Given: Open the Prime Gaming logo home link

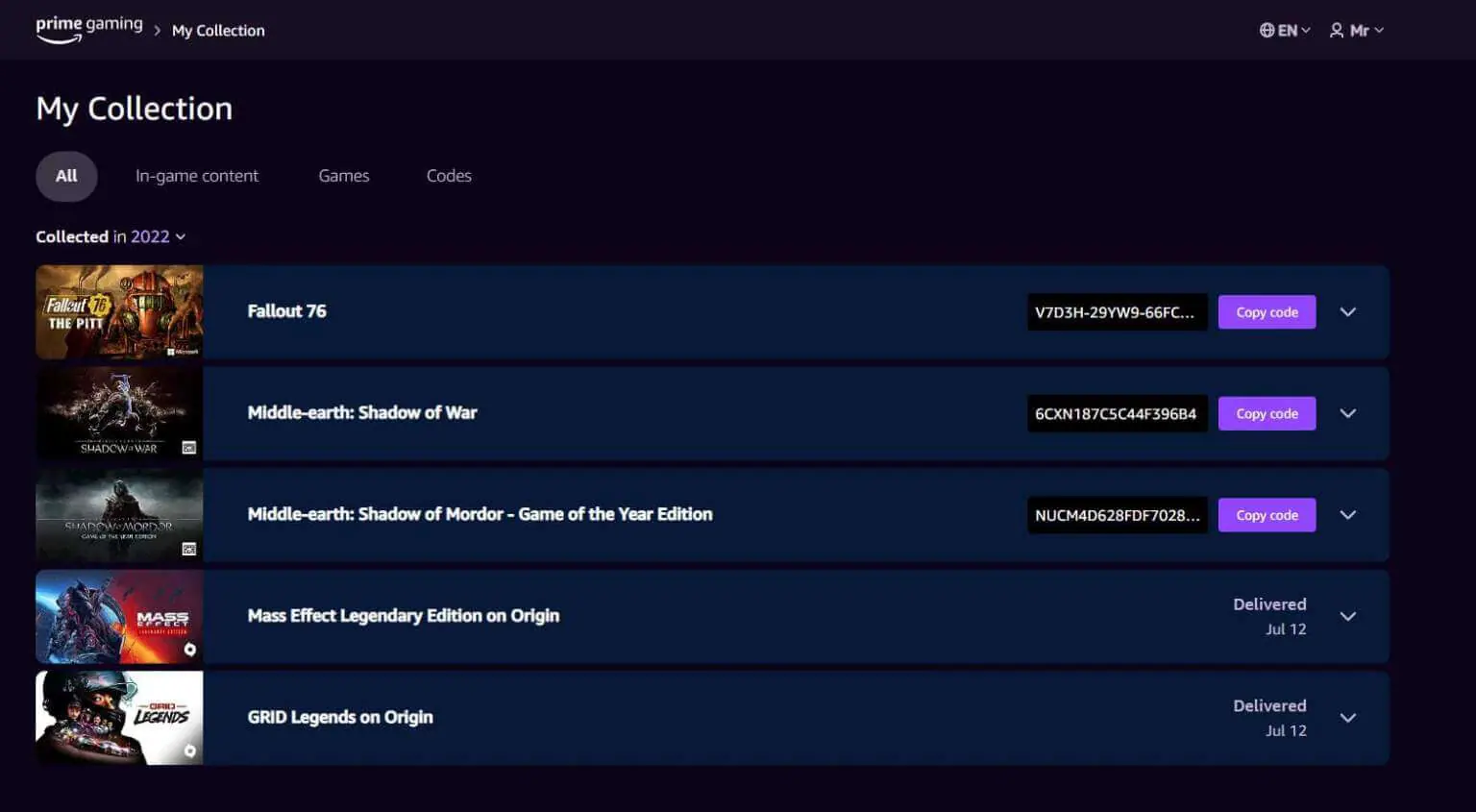Looking at the screenshot, I should pos(89,30).
